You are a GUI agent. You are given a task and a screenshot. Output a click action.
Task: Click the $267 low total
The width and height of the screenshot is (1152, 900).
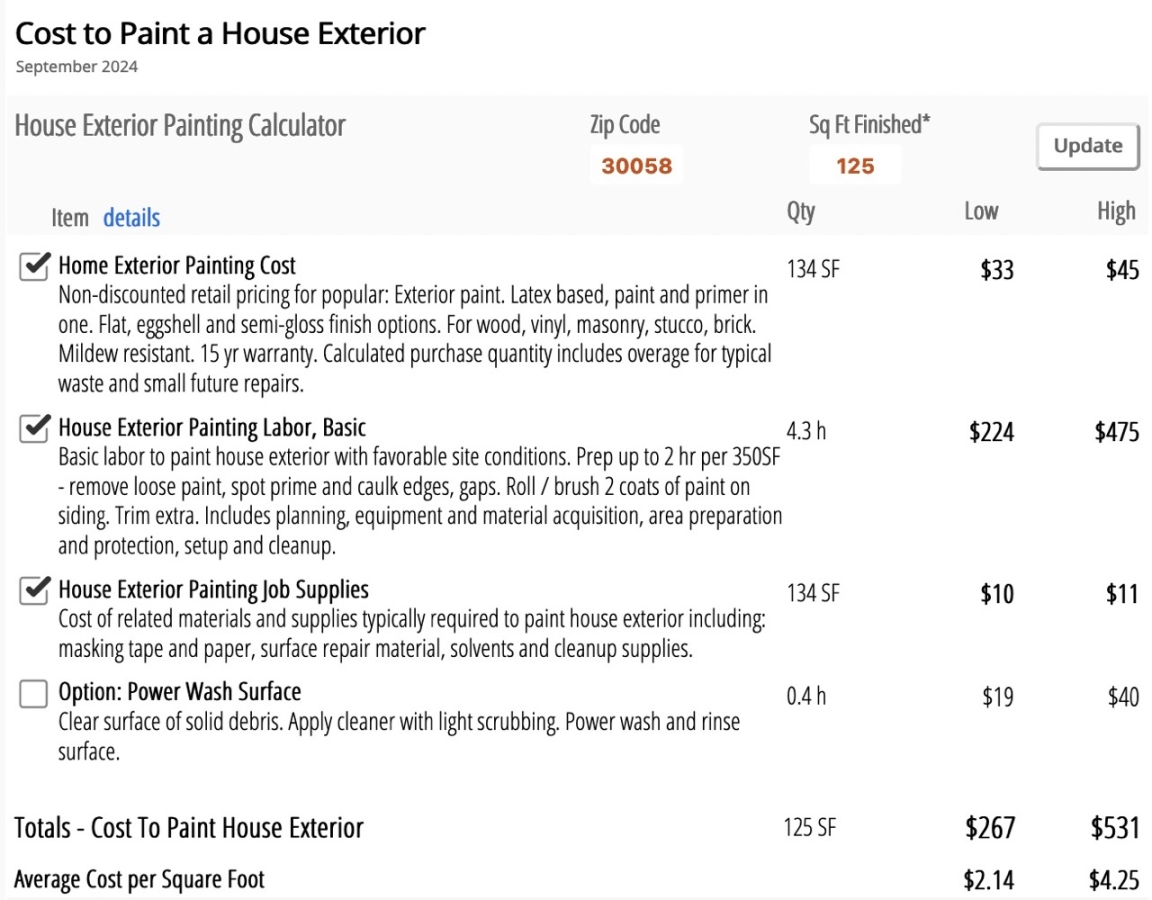tap(990, 828)
